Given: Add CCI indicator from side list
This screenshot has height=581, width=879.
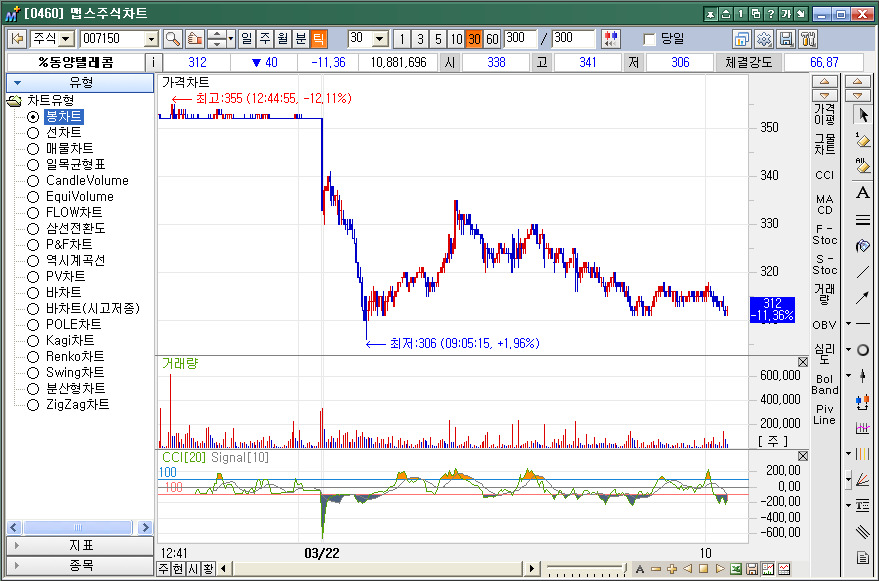Looking at the screenshot, I should (824, 175).
